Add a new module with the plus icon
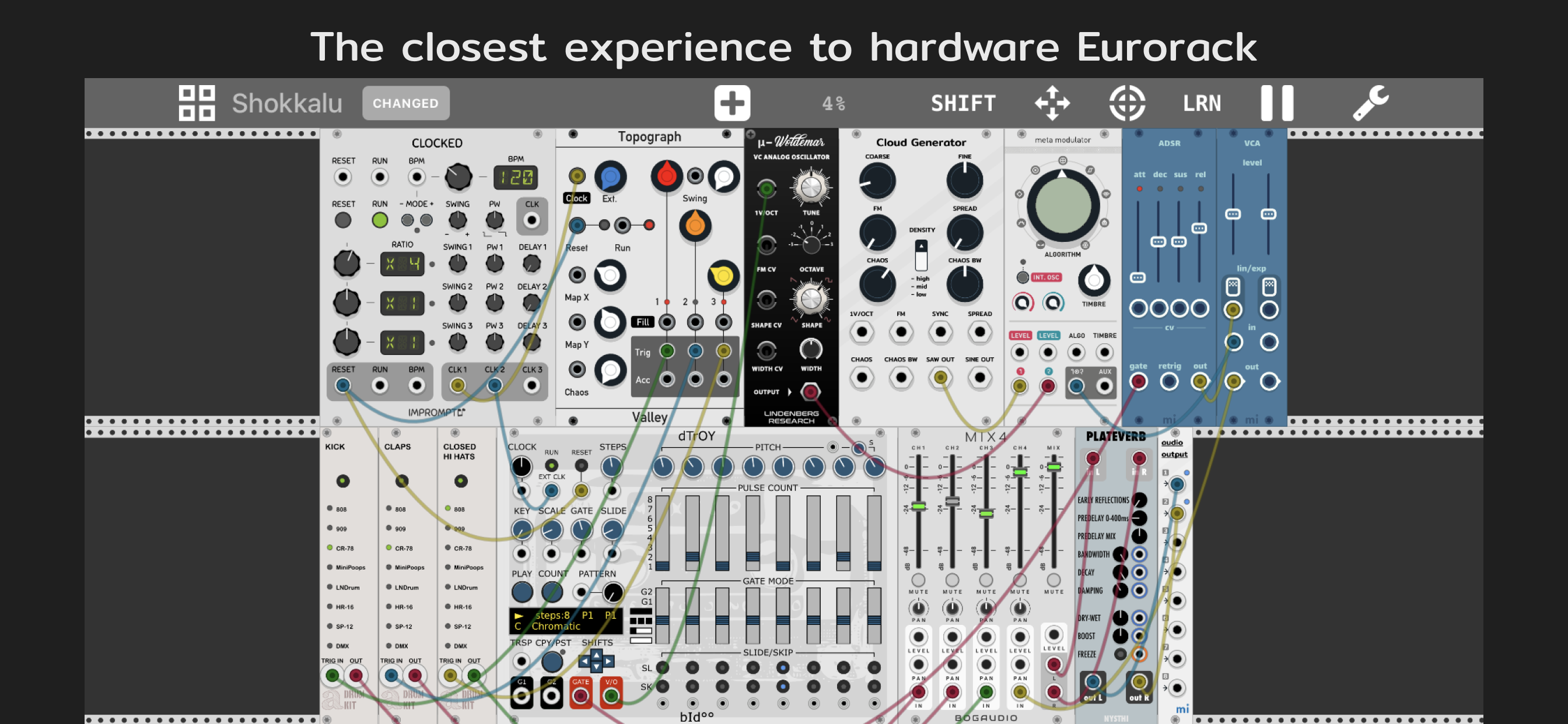The image size is (1568, 724). (x=733, y=103)
